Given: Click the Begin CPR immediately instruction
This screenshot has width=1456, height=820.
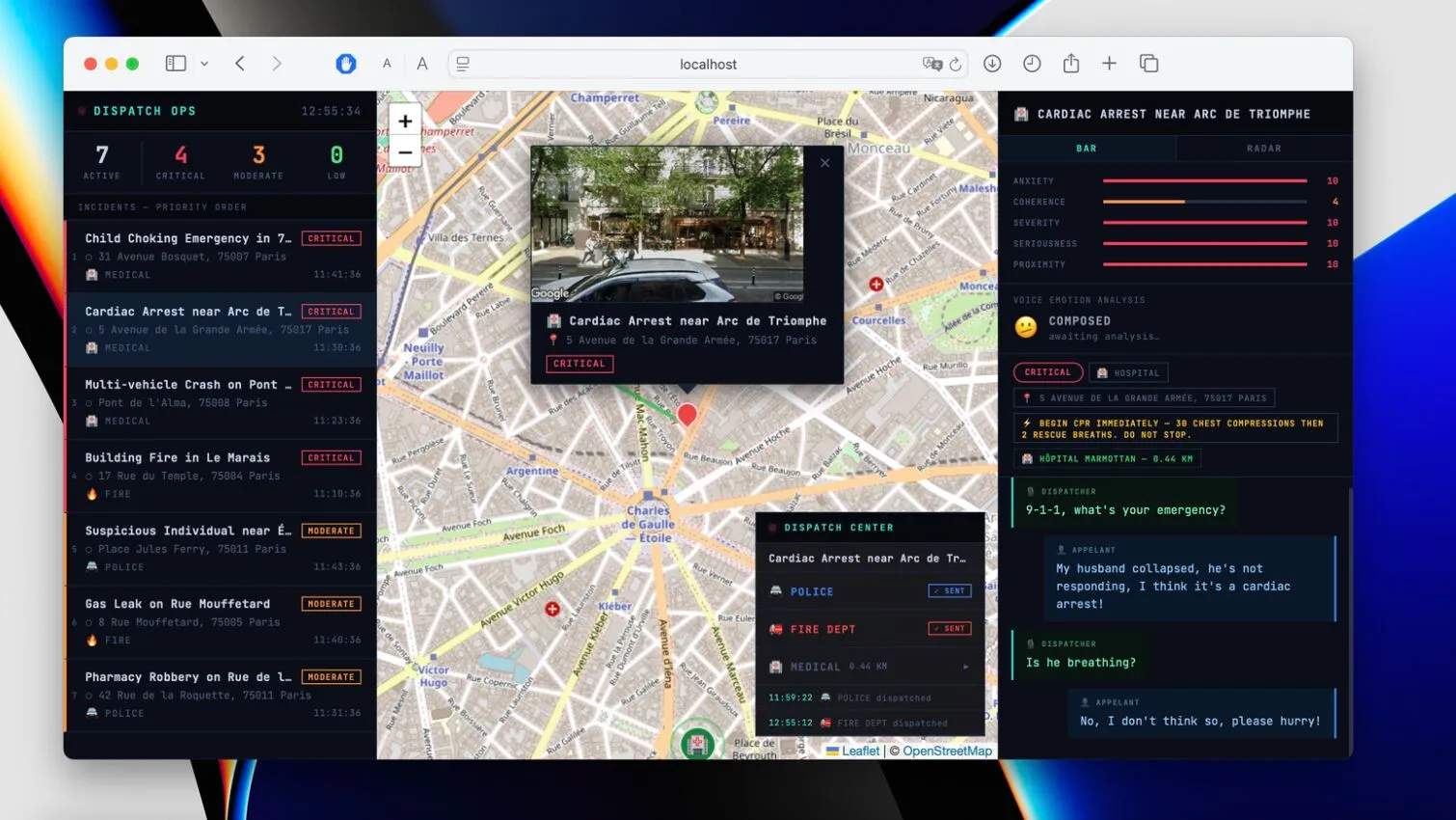Looking at the screenshot, I should click(x=1175, y=428).
